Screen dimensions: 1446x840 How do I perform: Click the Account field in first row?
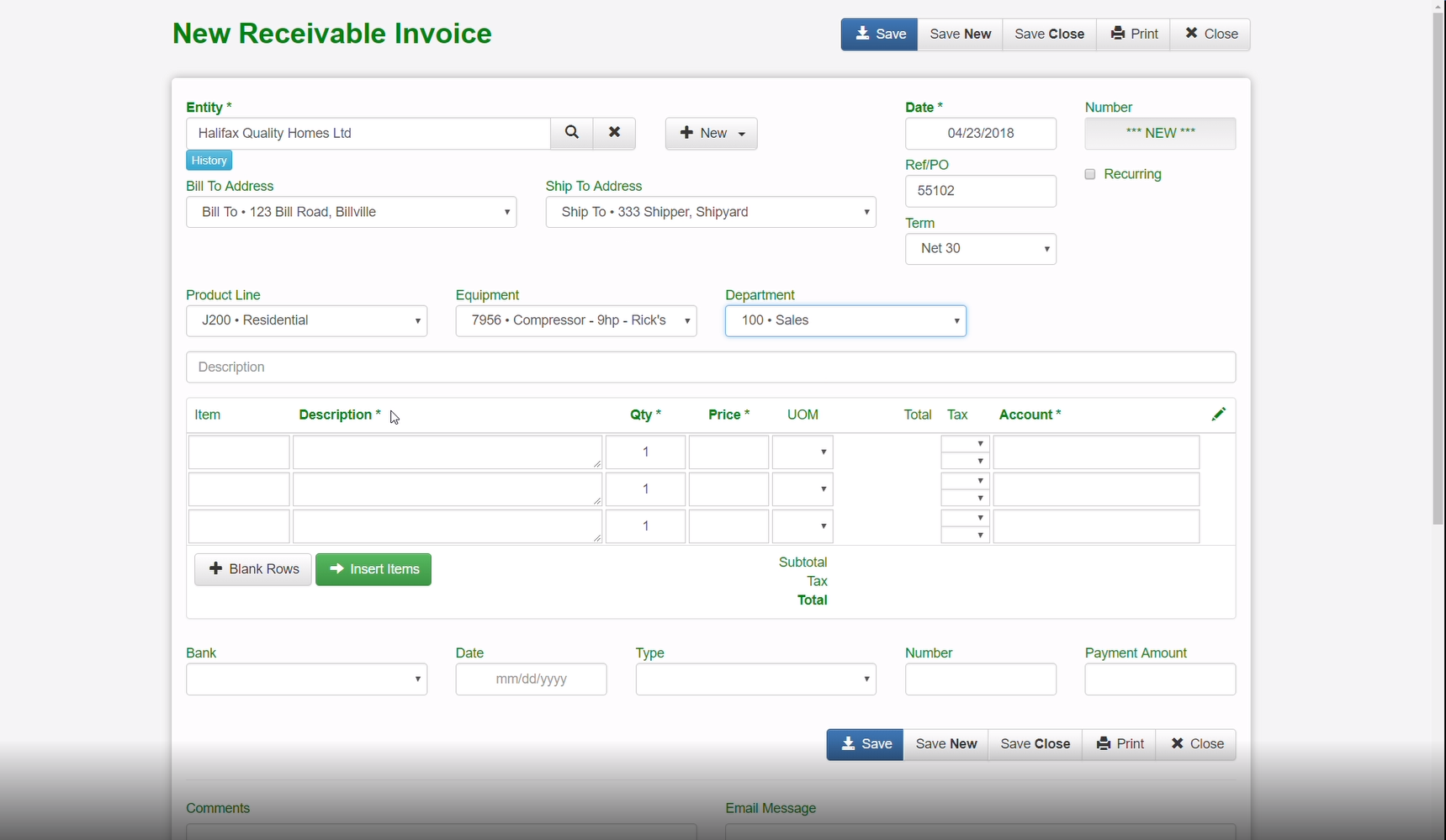coord(1097,452)
